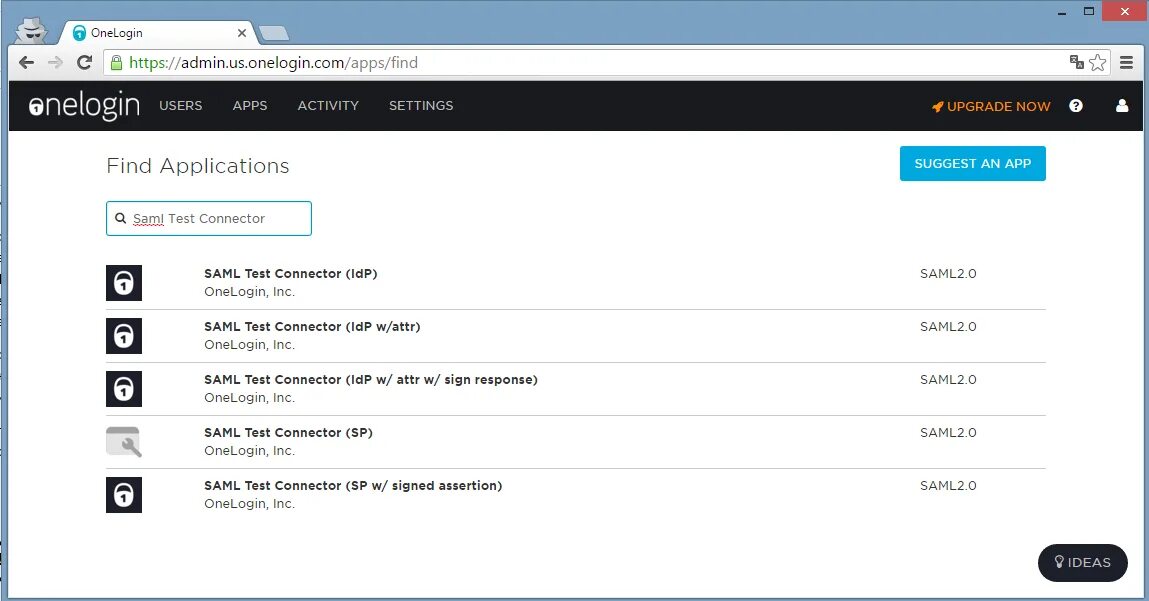Click the SUGGEST AN APP button
The height and width of the screenshot is (601, 1149).
point(972,163)
